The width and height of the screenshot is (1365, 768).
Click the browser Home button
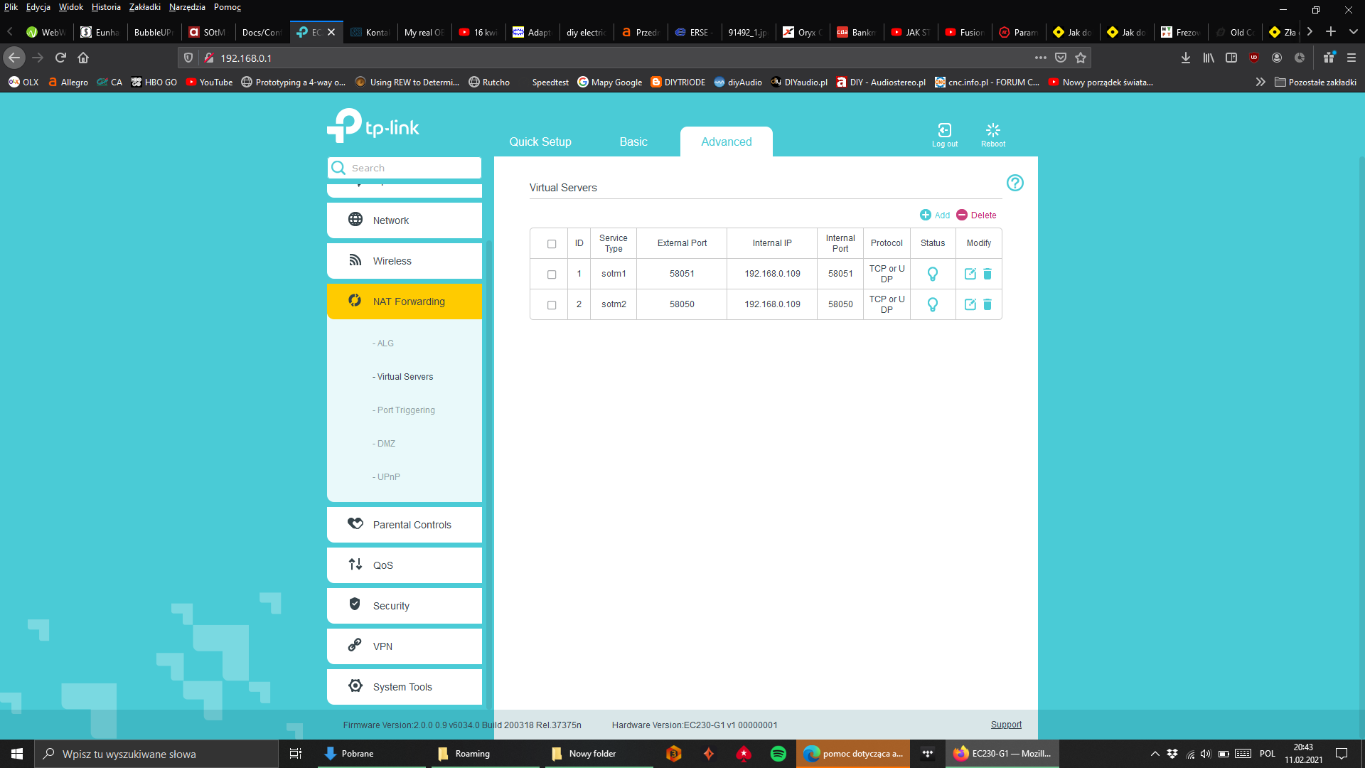pyautogui.click(x=83, y=58)
